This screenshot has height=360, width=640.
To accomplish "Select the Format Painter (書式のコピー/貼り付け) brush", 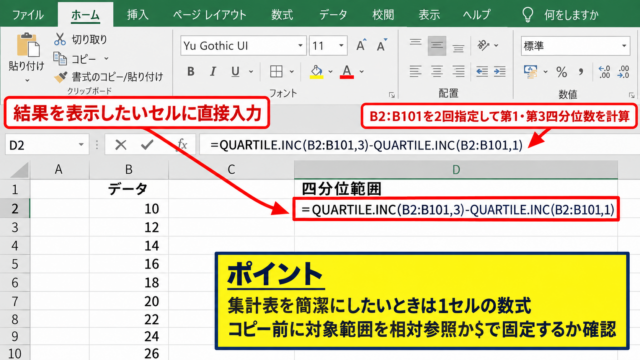I will pyautogui.click(x=61, y=76).
